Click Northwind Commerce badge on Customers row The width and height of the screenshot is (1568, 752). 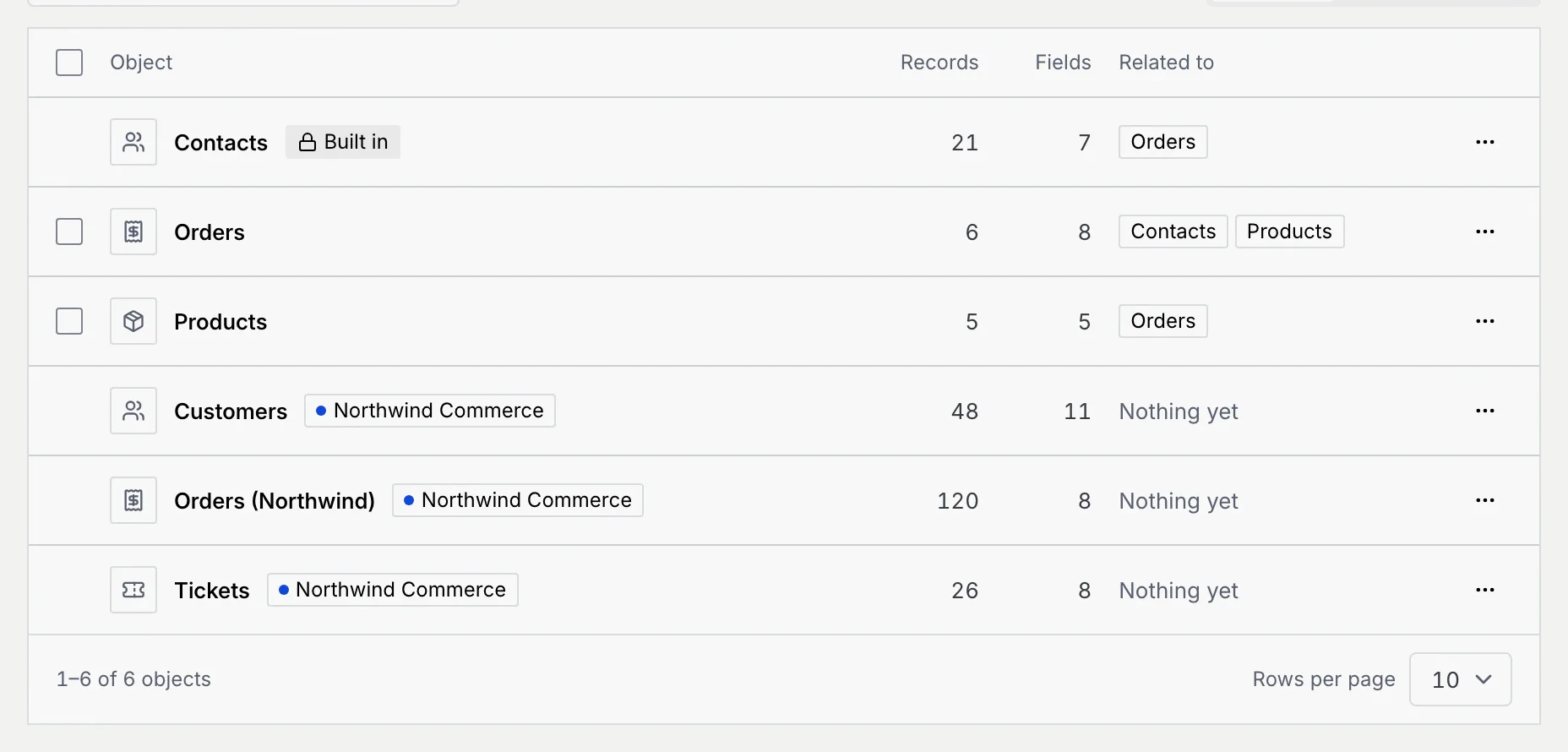[430, 411]
